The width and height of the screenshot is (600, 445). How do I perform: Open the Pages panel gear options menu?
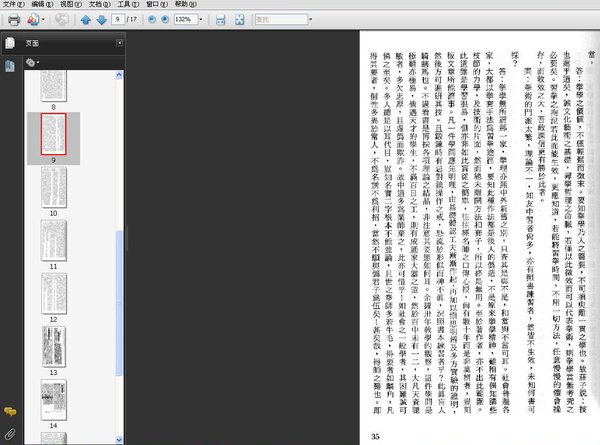pos(33,62)
